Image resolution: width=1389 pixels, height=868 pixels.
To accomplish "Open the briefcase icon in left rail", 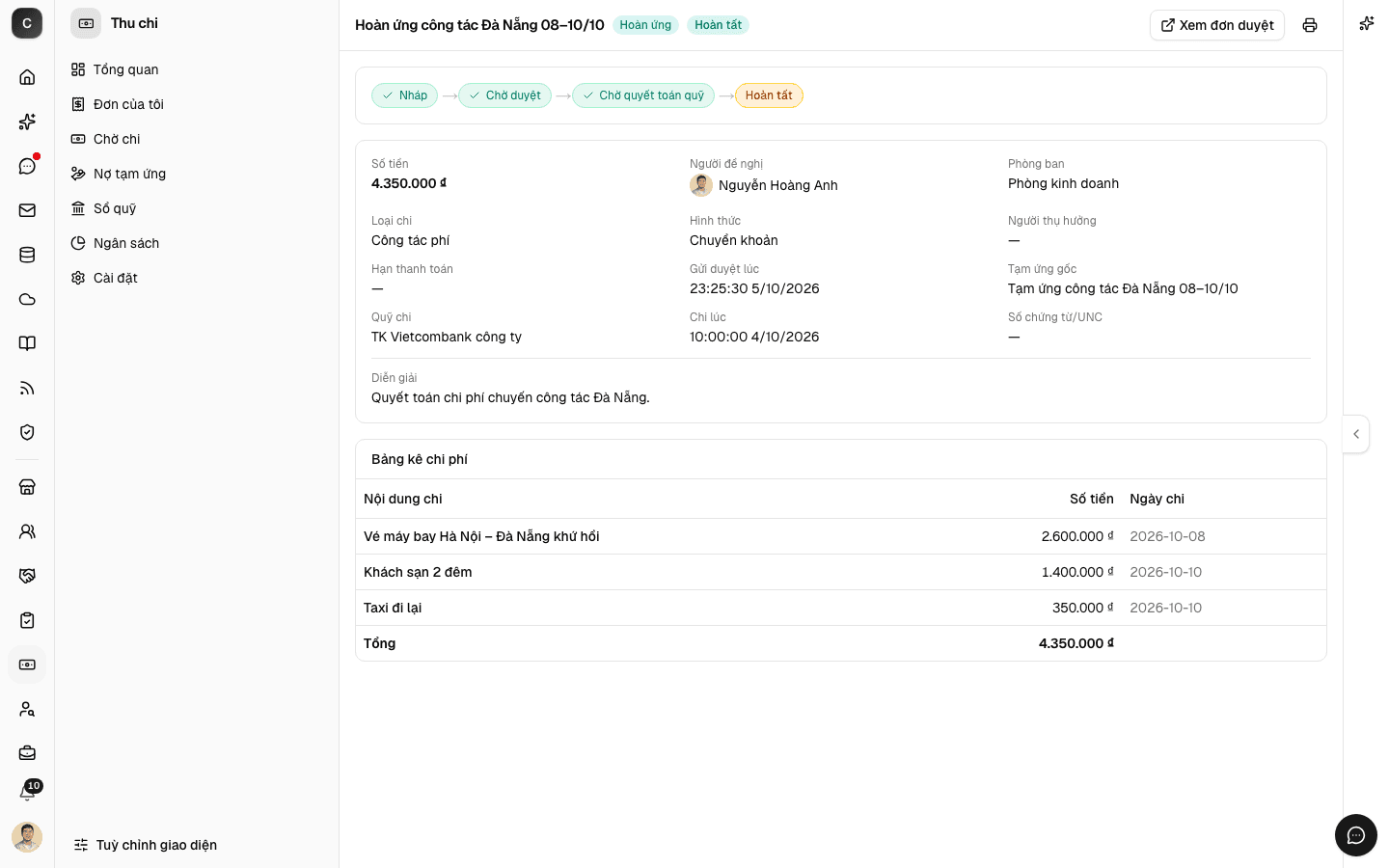I will tap(27, 753).
